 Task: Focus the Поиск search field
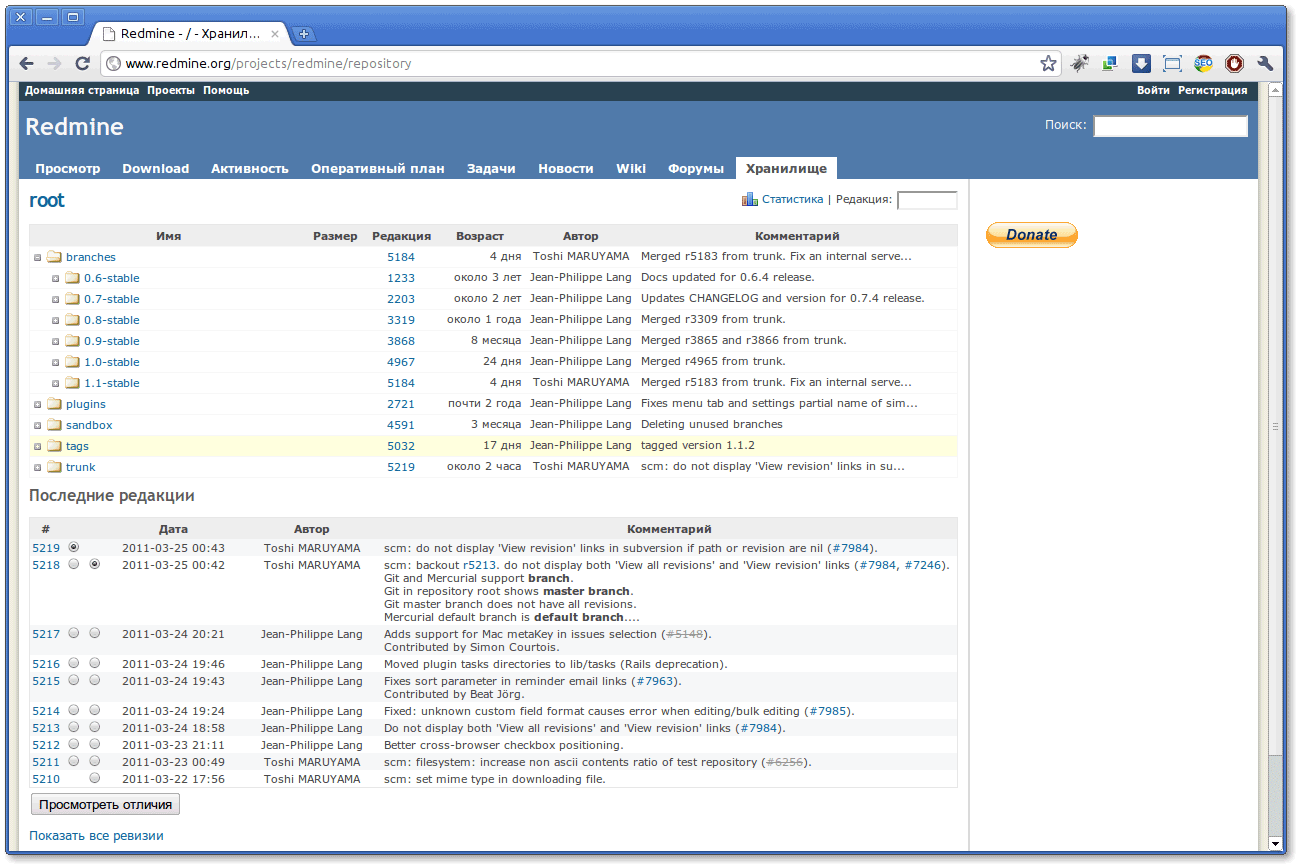click(x=1170, y=126)
